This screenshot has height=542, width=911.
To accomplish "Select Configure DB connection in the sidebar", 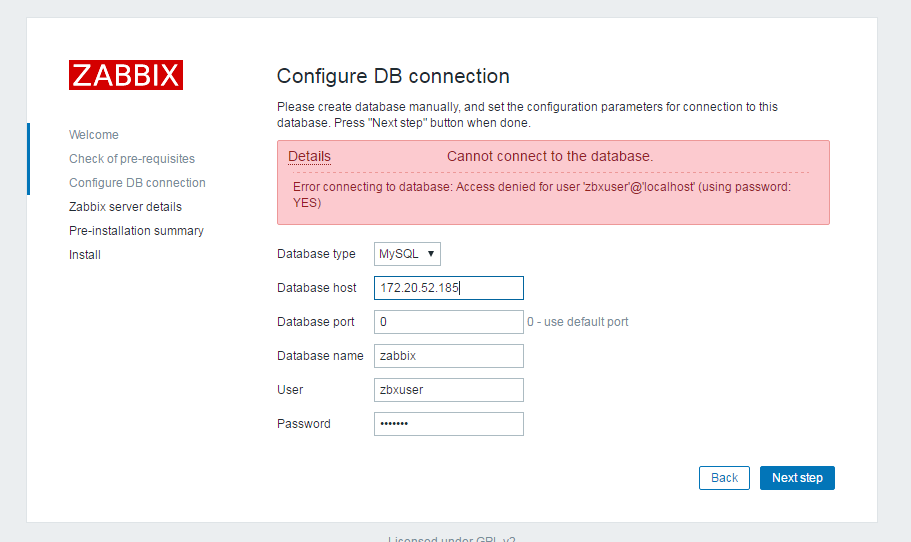I will pos(137,183).
